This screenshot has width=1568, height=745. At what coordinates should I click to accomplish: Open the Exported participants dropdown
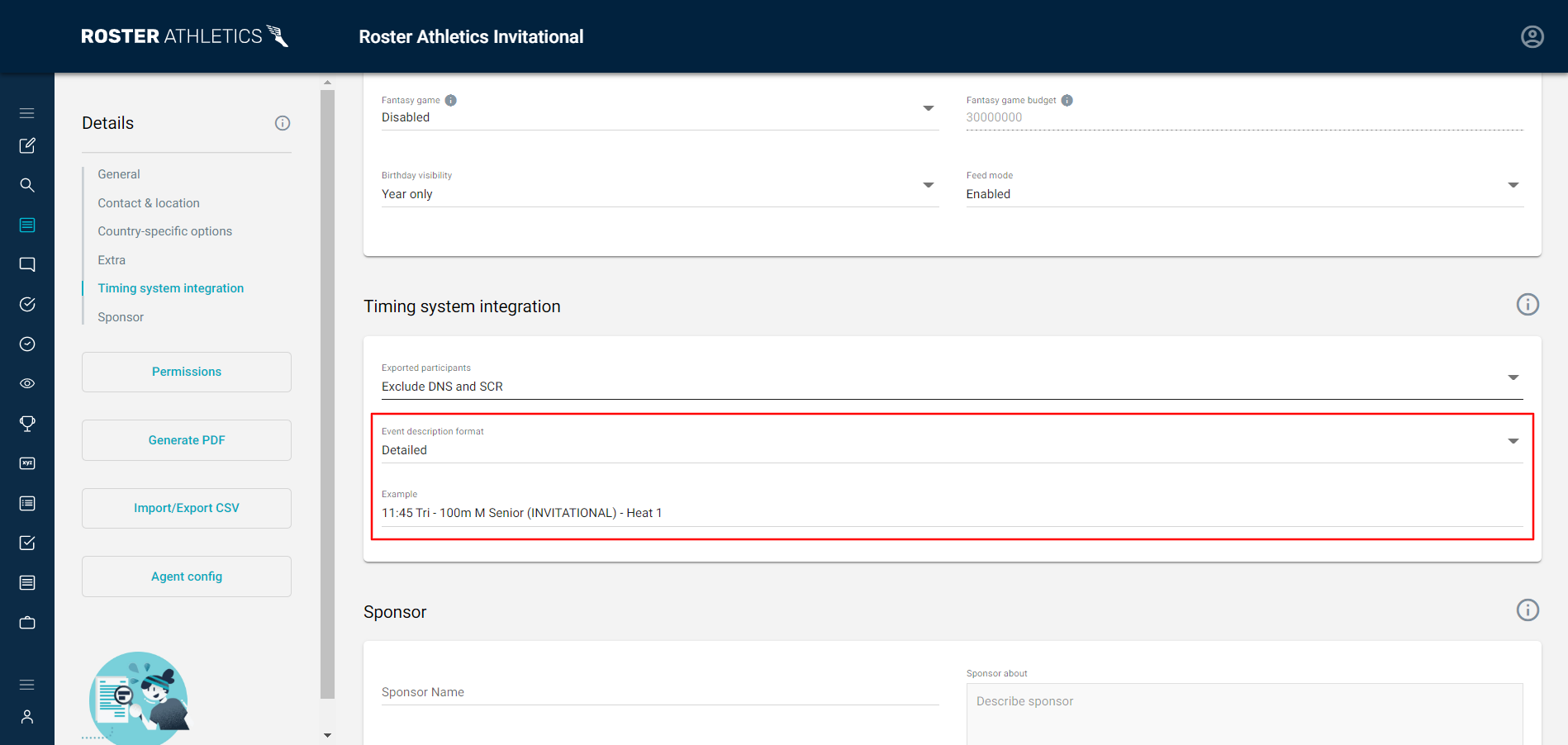tap(1513, 377)
